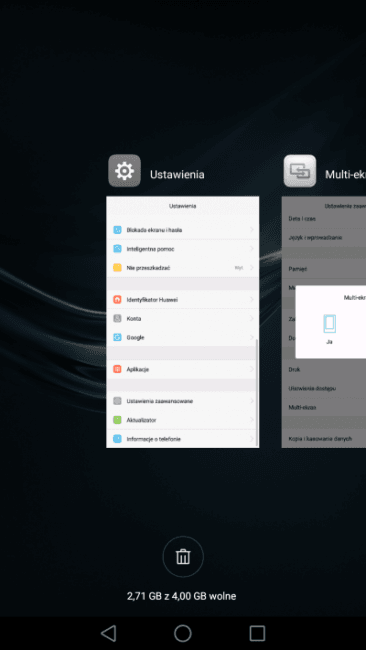Screen dimensions: 366x650
Task: Click the Ustawienia header inside settings preview
Action: tap(182, 206)
